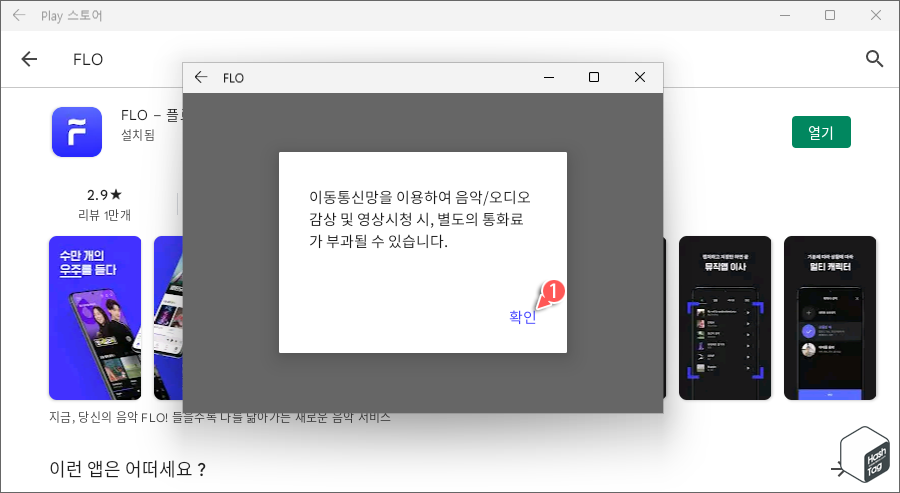Open the 수만 개의 우주를 듣다 screenshot

click(x=95, y=317)
